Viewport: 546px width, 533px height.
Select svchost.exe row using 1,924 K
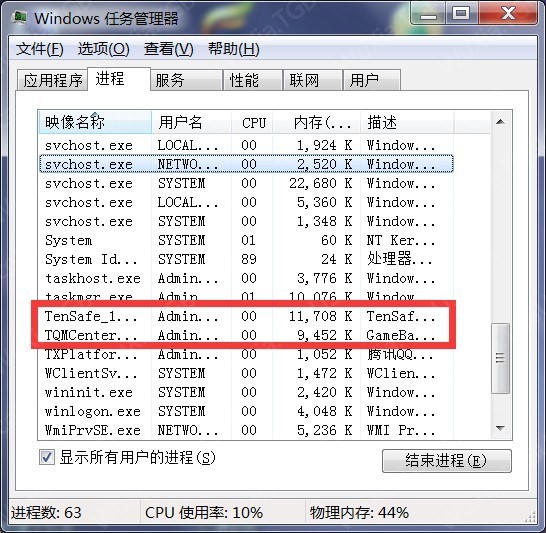point(246,145)
